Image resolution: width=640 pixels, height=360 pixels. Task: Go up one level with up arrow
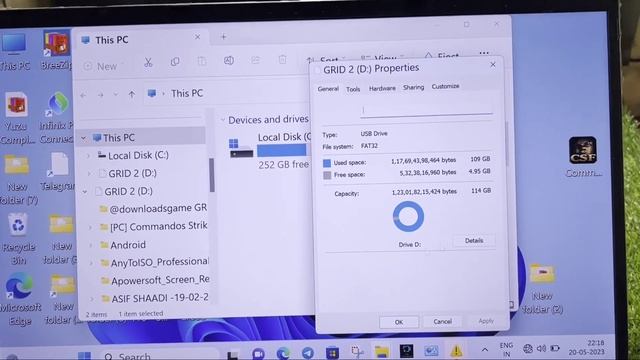point(131,95)
